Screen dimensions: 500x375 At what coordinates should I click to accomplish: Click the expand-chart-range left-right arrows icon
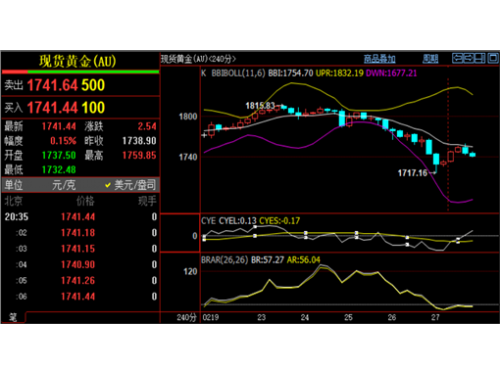click(x=458, y=58)
